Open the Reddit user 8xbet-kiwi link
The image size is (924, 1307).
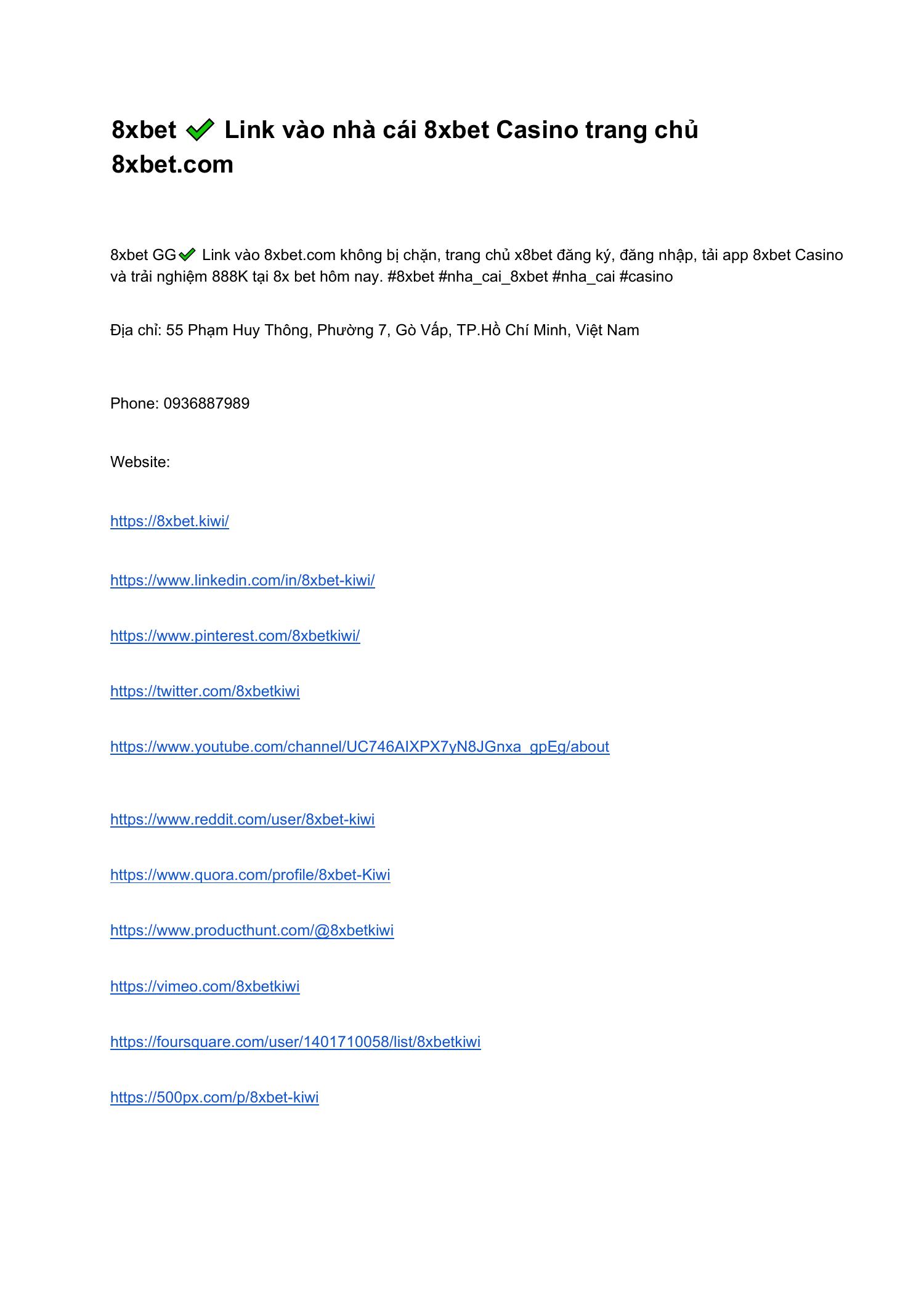(243, 820)
